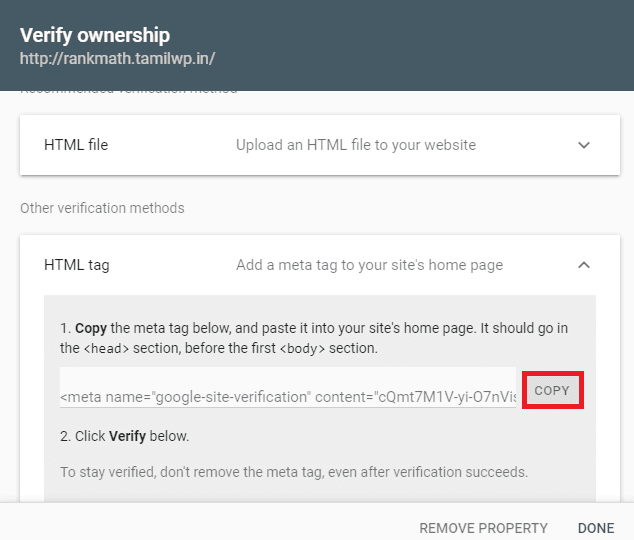Copy the meta tag with COPY button
The image size is (634, 540).
pyautogui.click(x=552, y=390)
